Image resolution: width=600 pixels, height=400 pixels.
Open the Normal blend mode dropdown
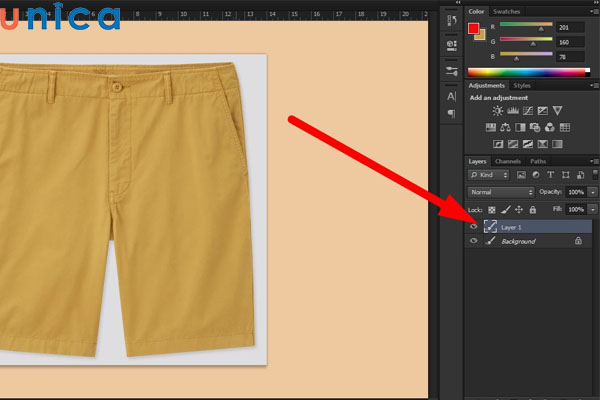(501, 191)
